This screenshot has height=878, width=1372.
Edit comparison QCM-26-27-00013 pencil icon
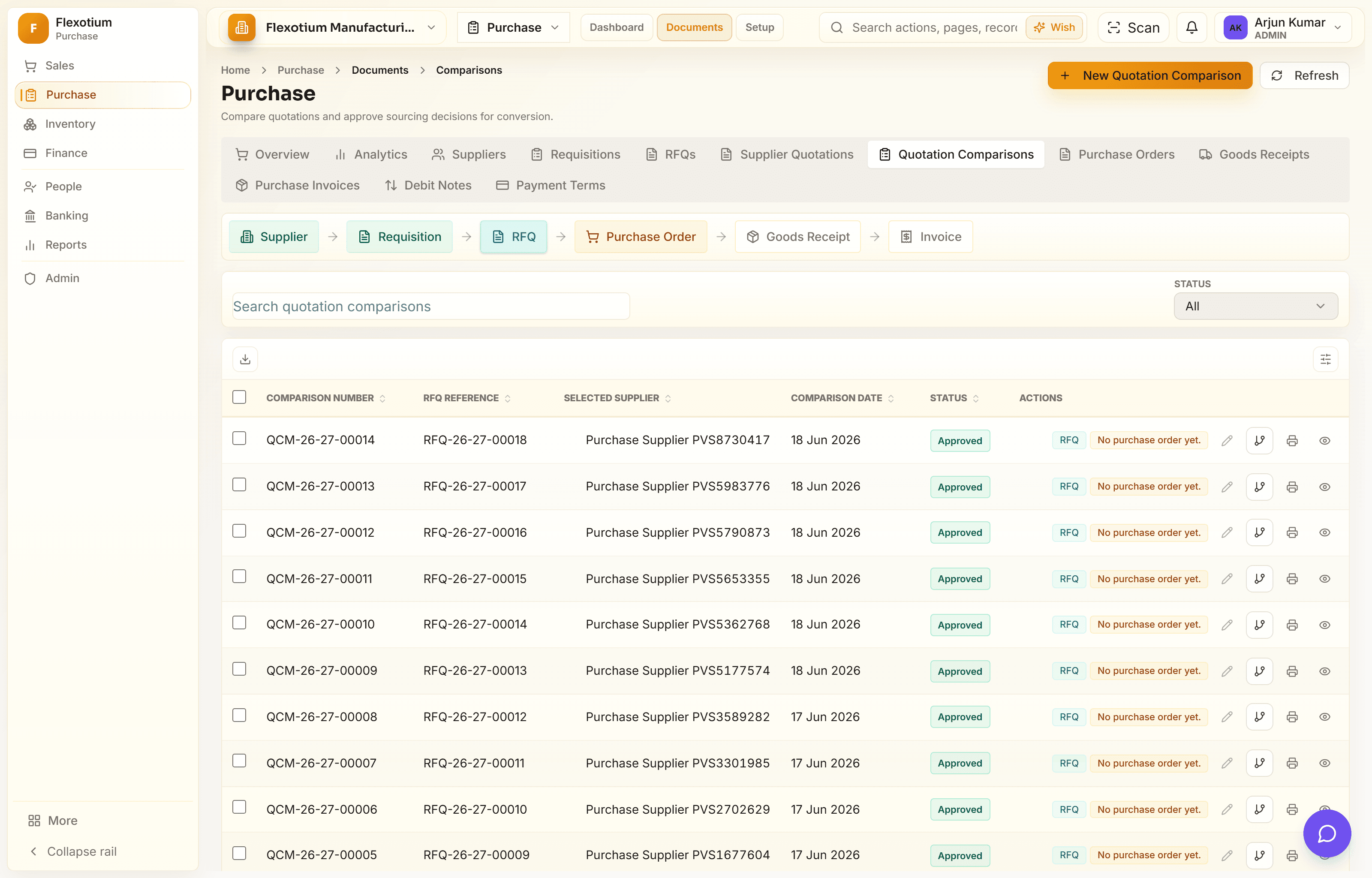pos(1227,487)
